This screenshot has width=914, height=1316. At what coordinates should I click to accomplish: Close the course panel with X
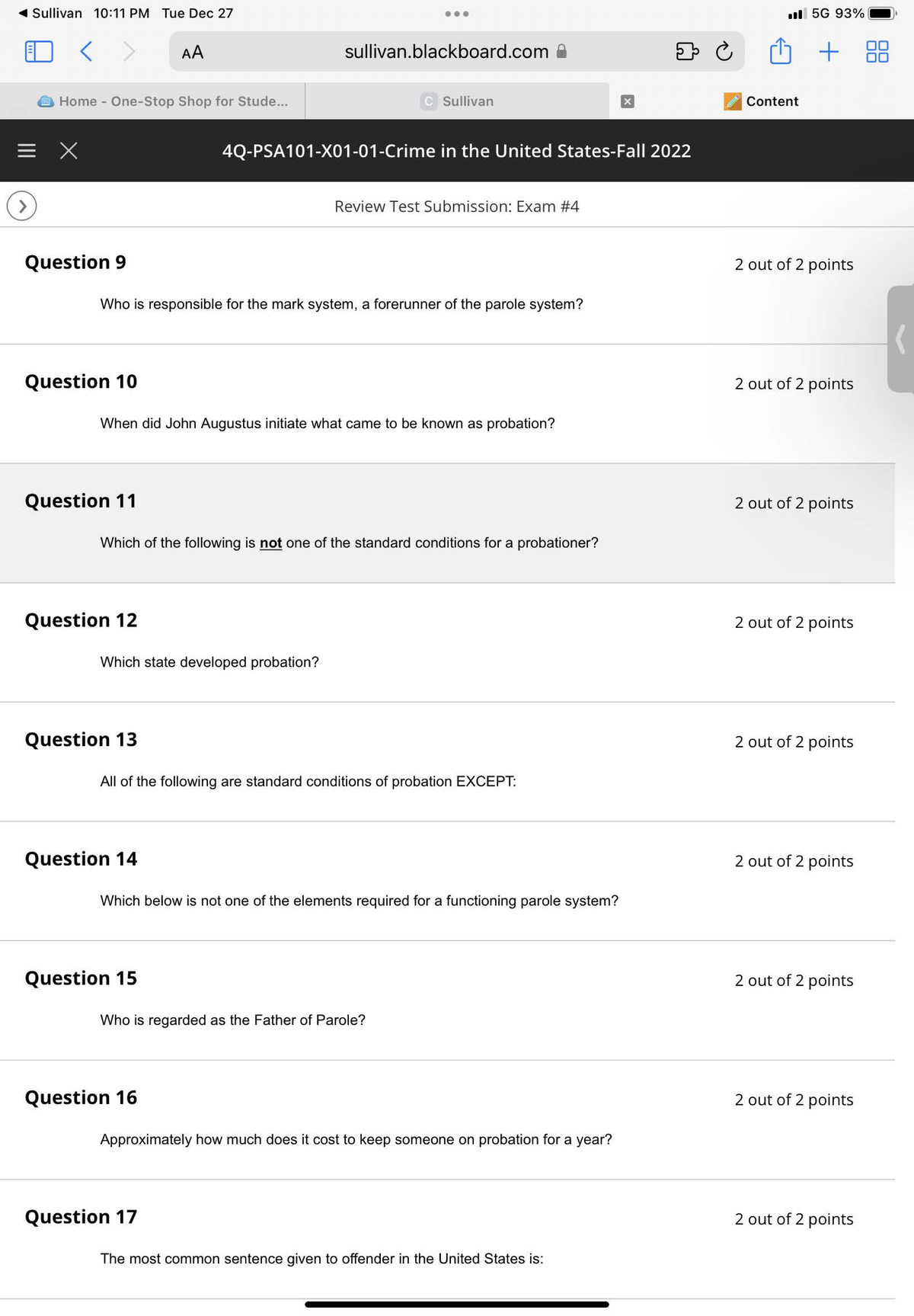[x=69, y=151]
